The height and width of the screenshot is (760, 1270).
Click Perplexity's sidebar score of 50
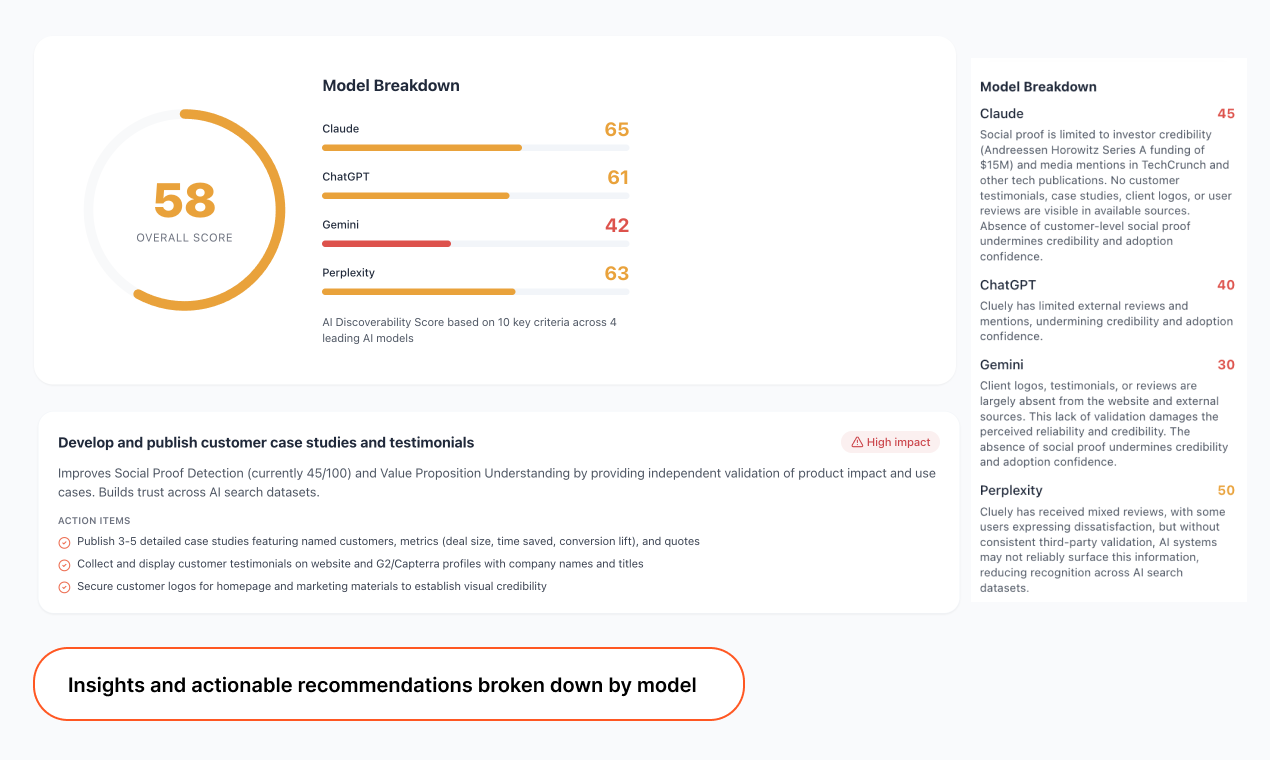[x=1227, y=490]
